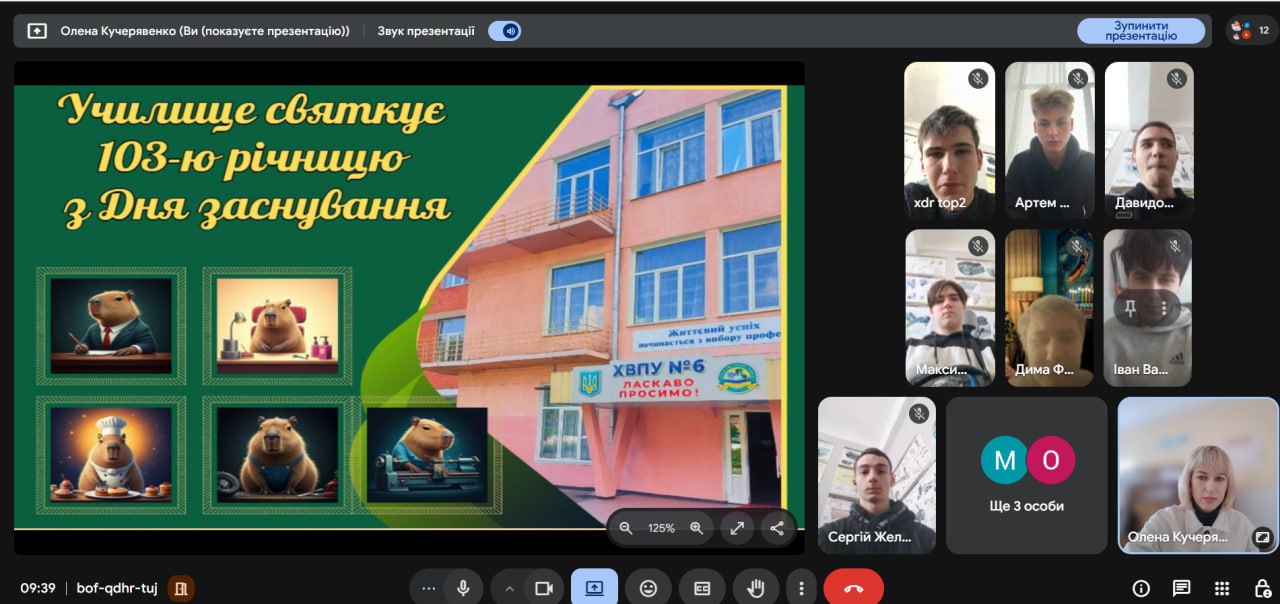Viewport: 1280px width, 604px height.
Task: End the call with the red button
Action: pyautogui.click(x=853, y=588)
